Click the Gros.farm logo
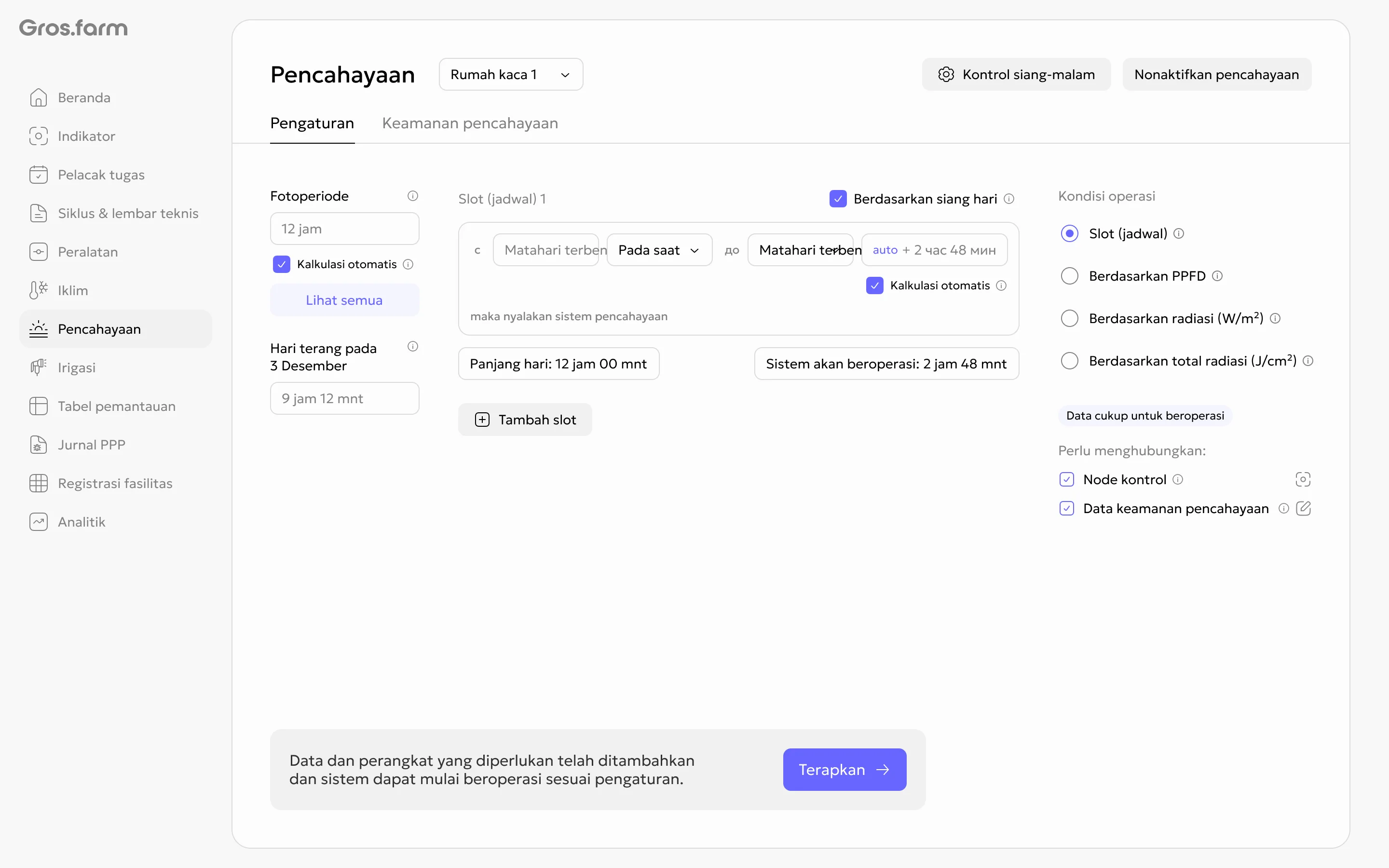 73,27
